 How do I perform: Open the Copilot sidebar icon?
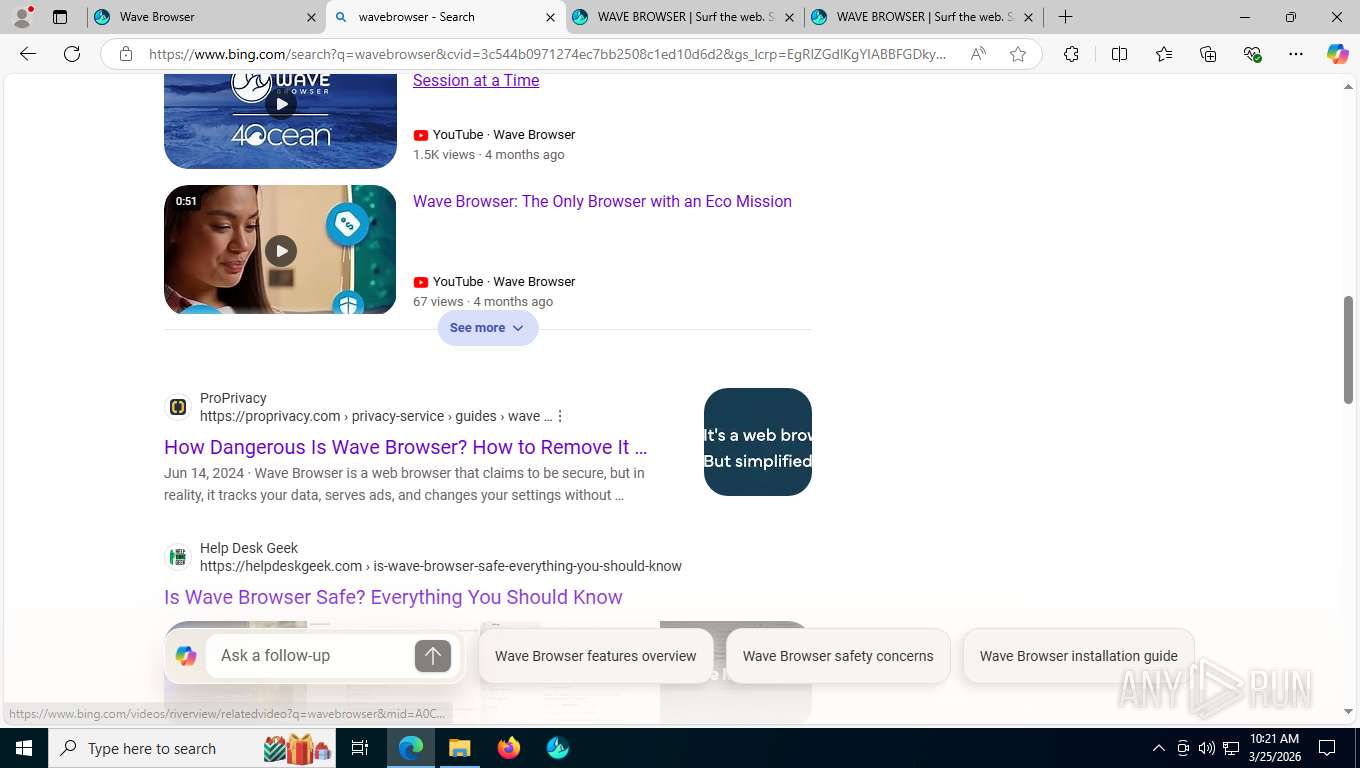tap(1338, 54)
